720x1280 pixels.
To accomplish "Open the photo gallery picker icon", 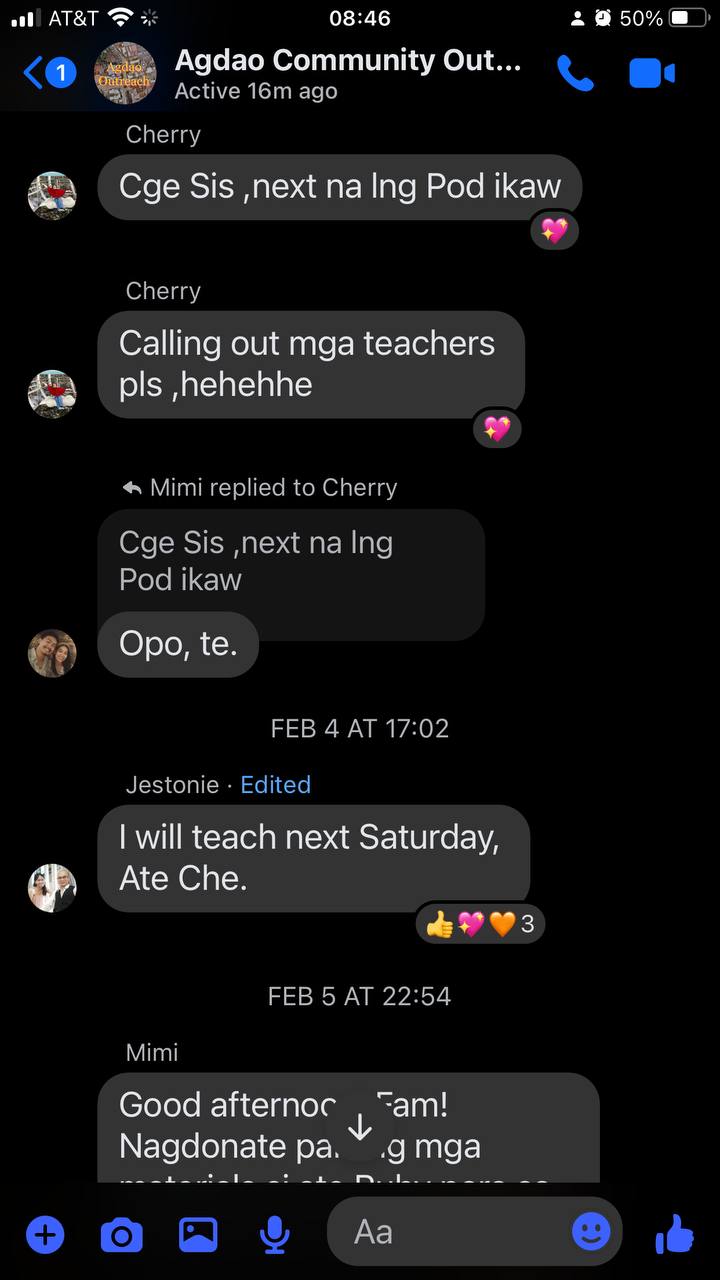I will click(198, 1235).
